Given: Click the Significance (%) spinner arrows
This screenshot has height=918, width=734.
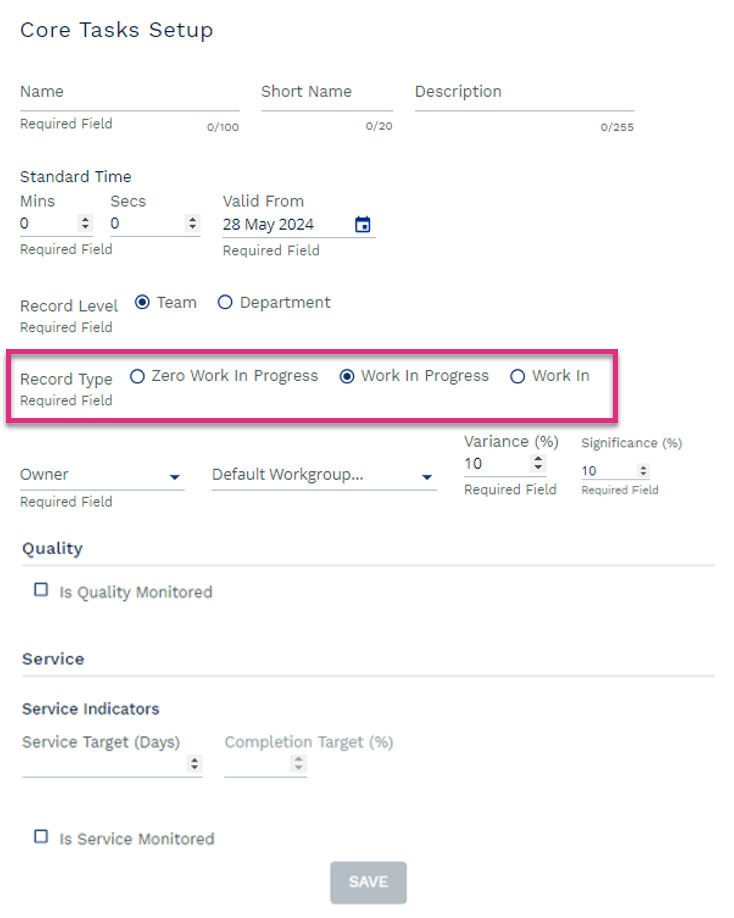Looking at the screenshot, I should coord(643,471).
